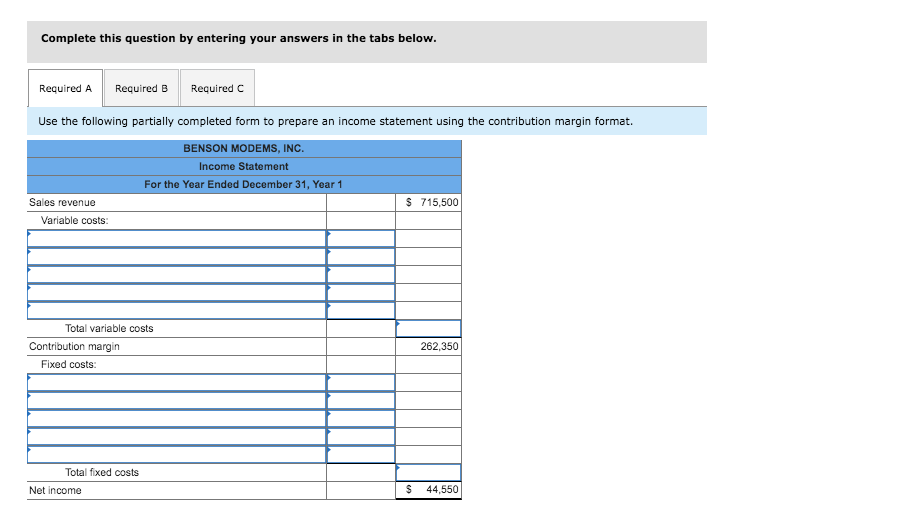Image resolution: width=907 pixels, height=506 pixels.
Task: Click the Complete this question instruction banner
Action: [367, 42]
